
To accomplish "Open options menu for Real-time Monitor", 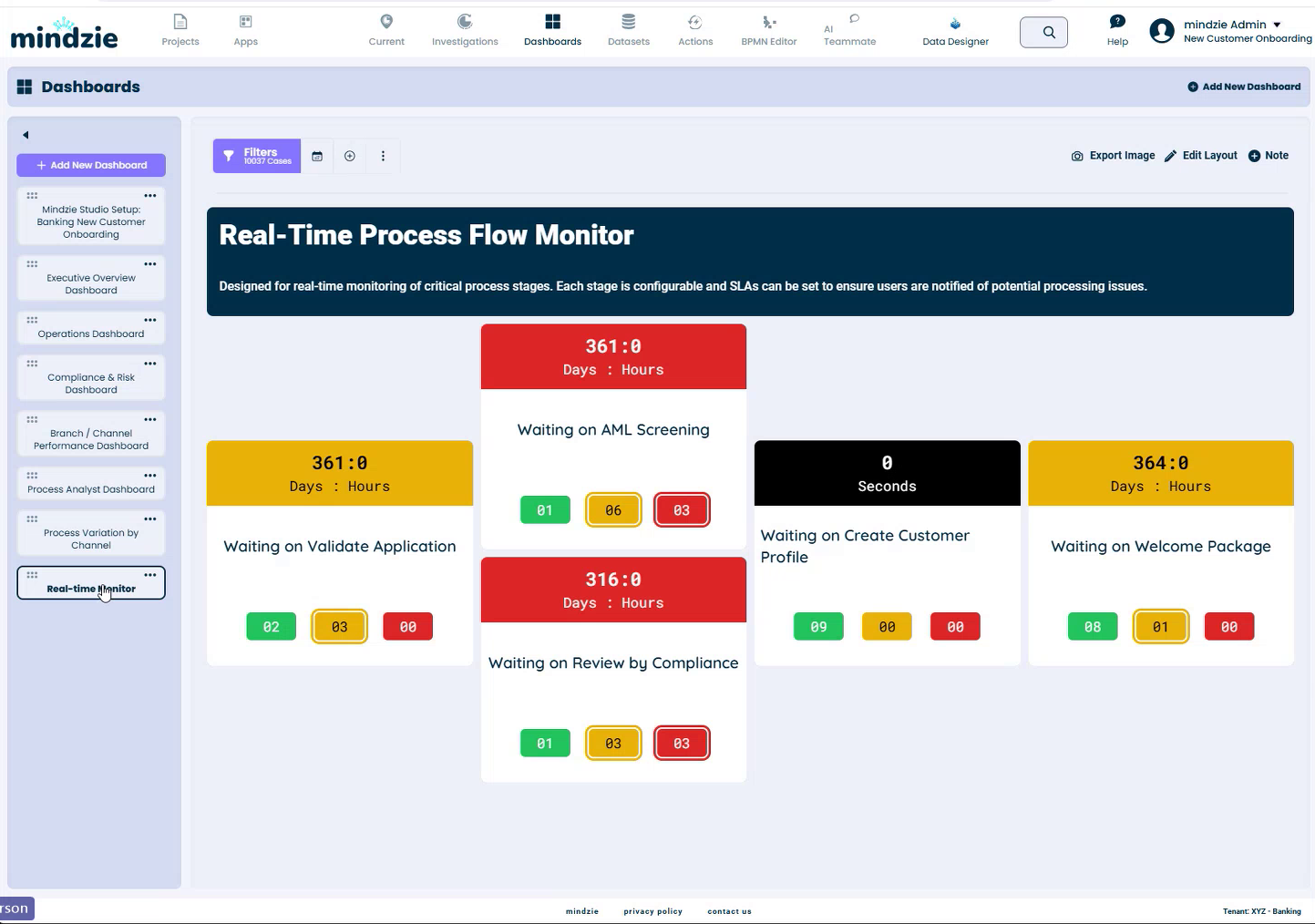I will point(150,575).
